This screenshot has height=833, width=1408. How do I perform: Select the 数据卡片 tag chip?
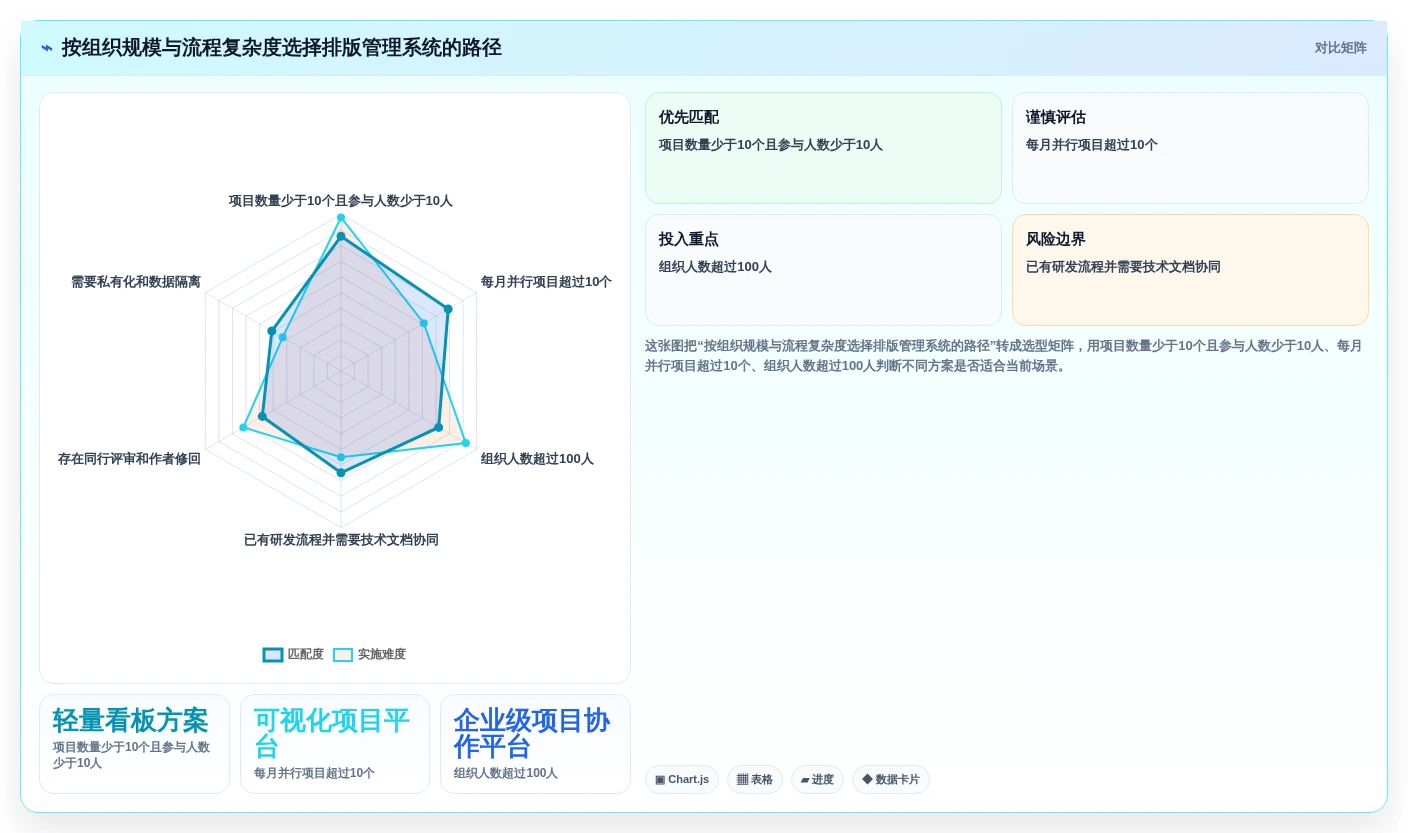click(891, 780)
